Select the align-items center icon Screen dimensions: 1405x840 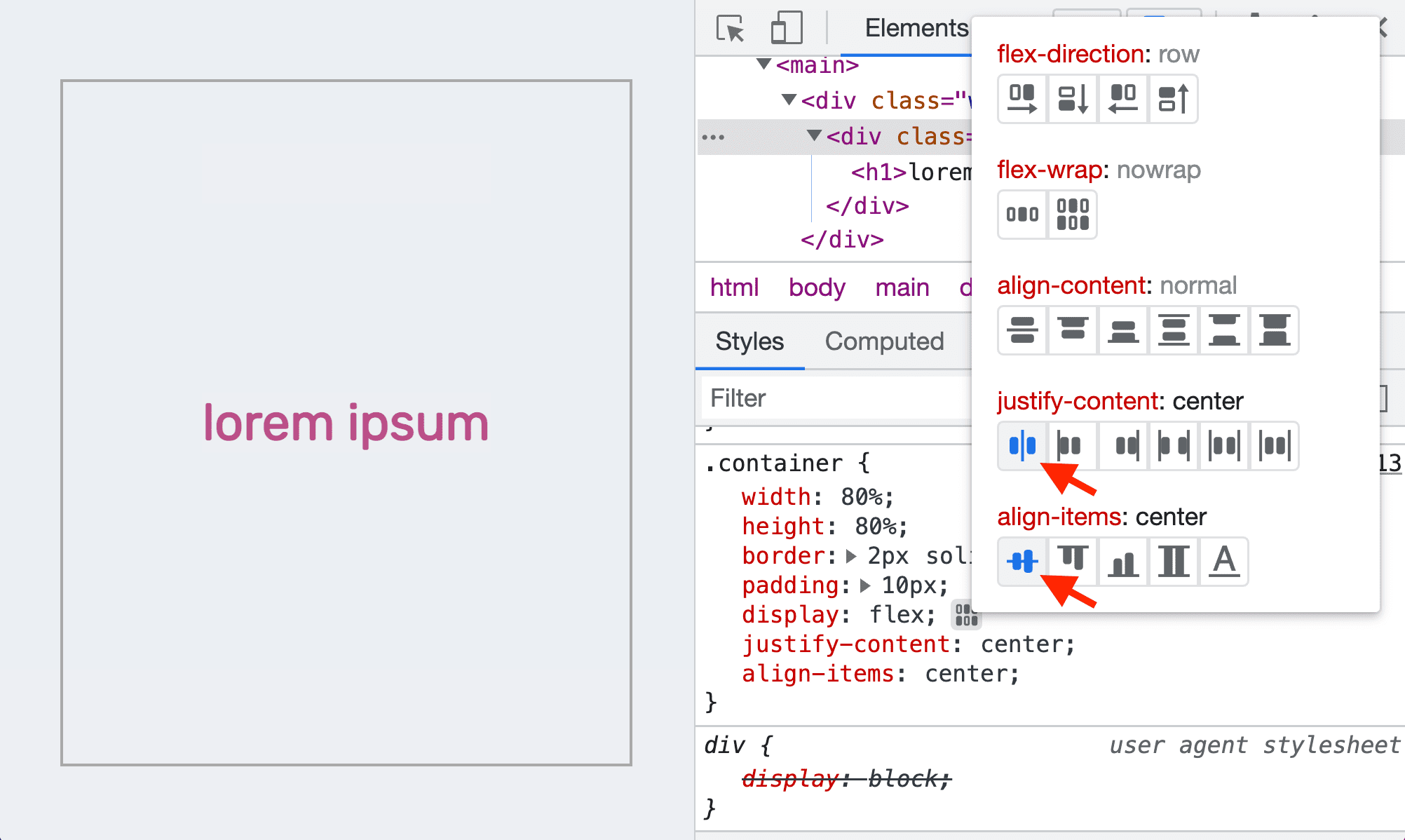pyautogui.click(x=1022, y=561)
